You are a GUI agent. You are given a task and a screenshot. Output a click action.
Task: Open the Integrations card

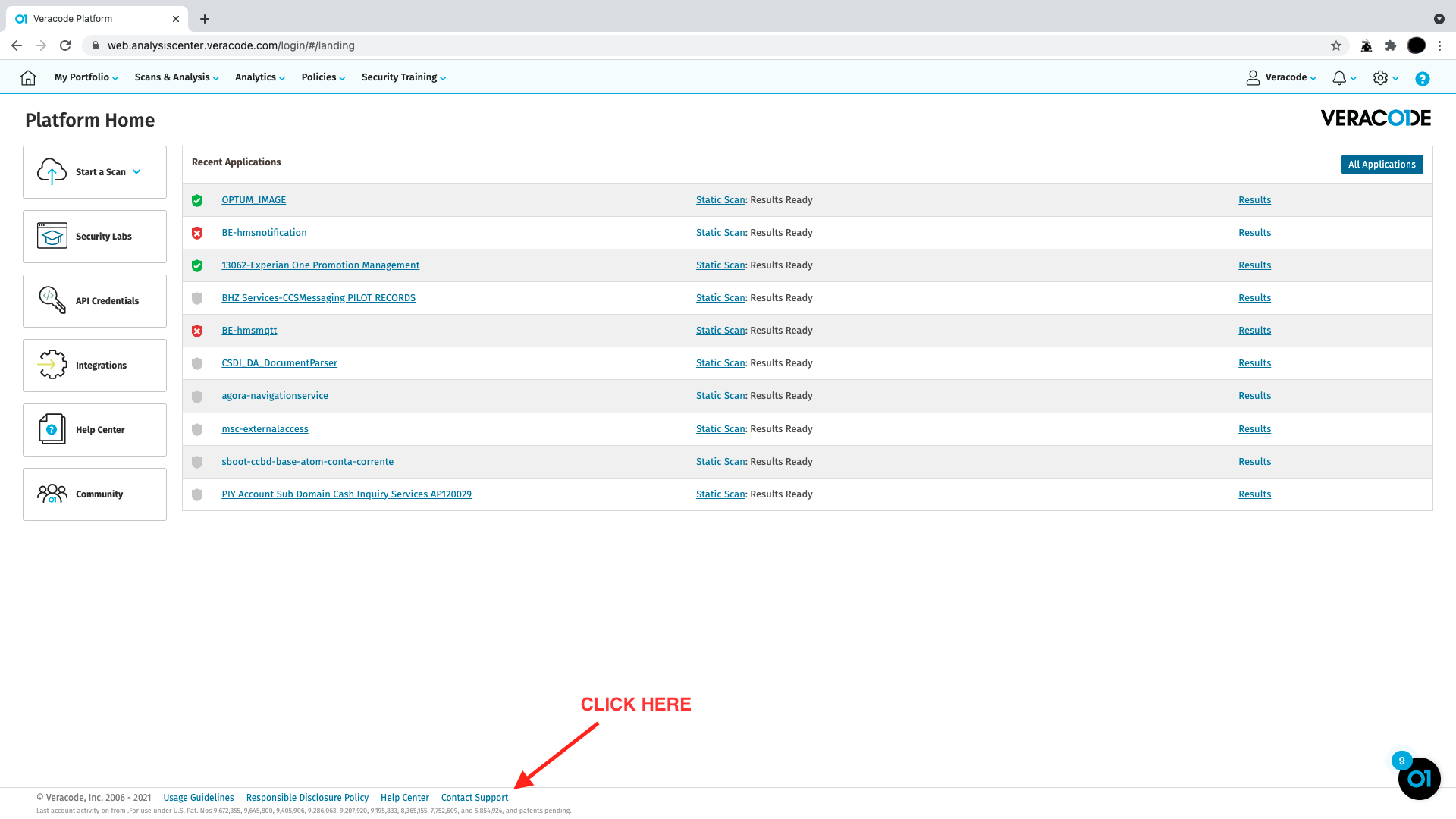[95, 366]
